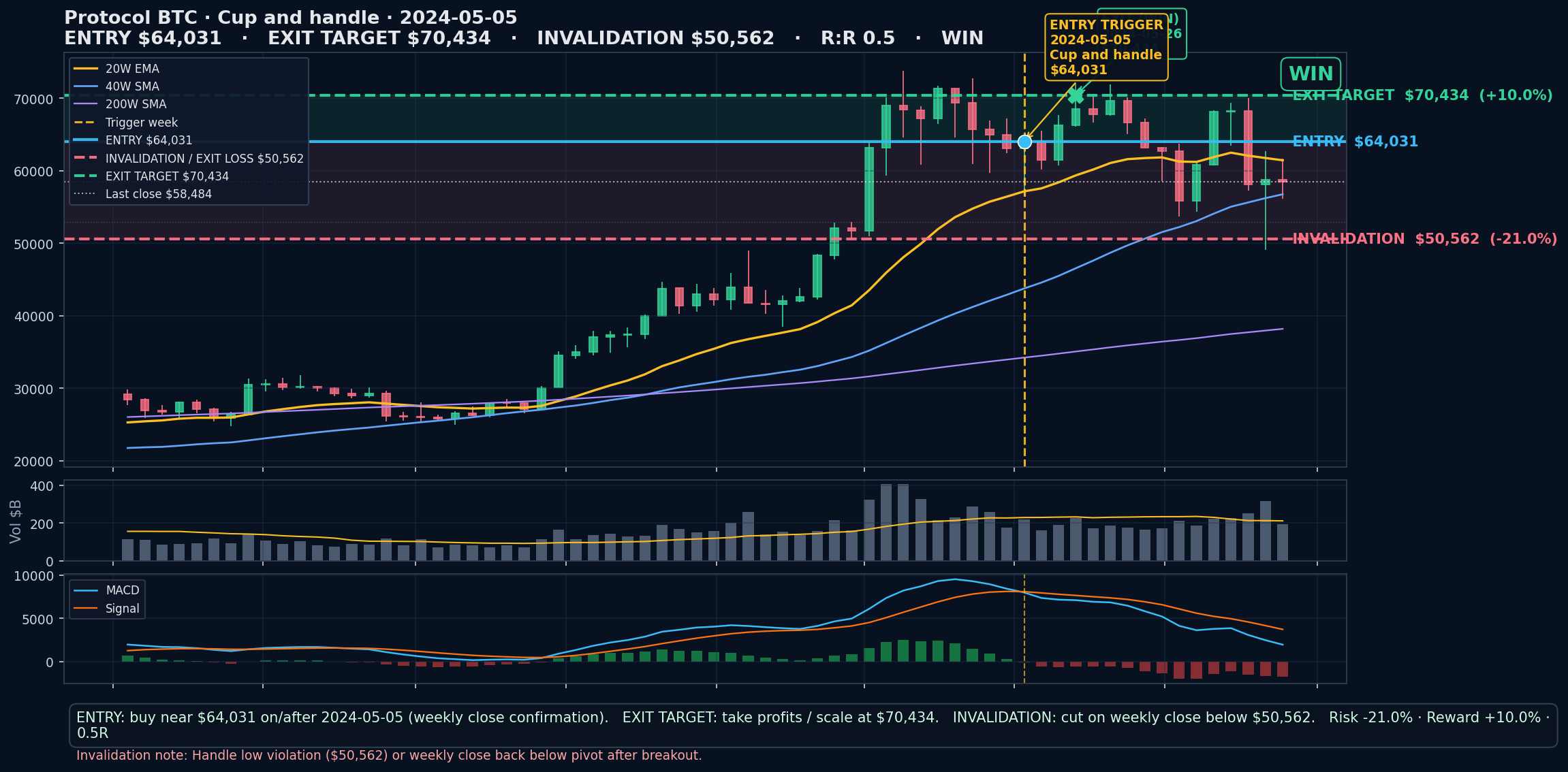1568x772 pixels.
Task: Click the blue entry circle marker on price chart
Action: click(1024, 142)
